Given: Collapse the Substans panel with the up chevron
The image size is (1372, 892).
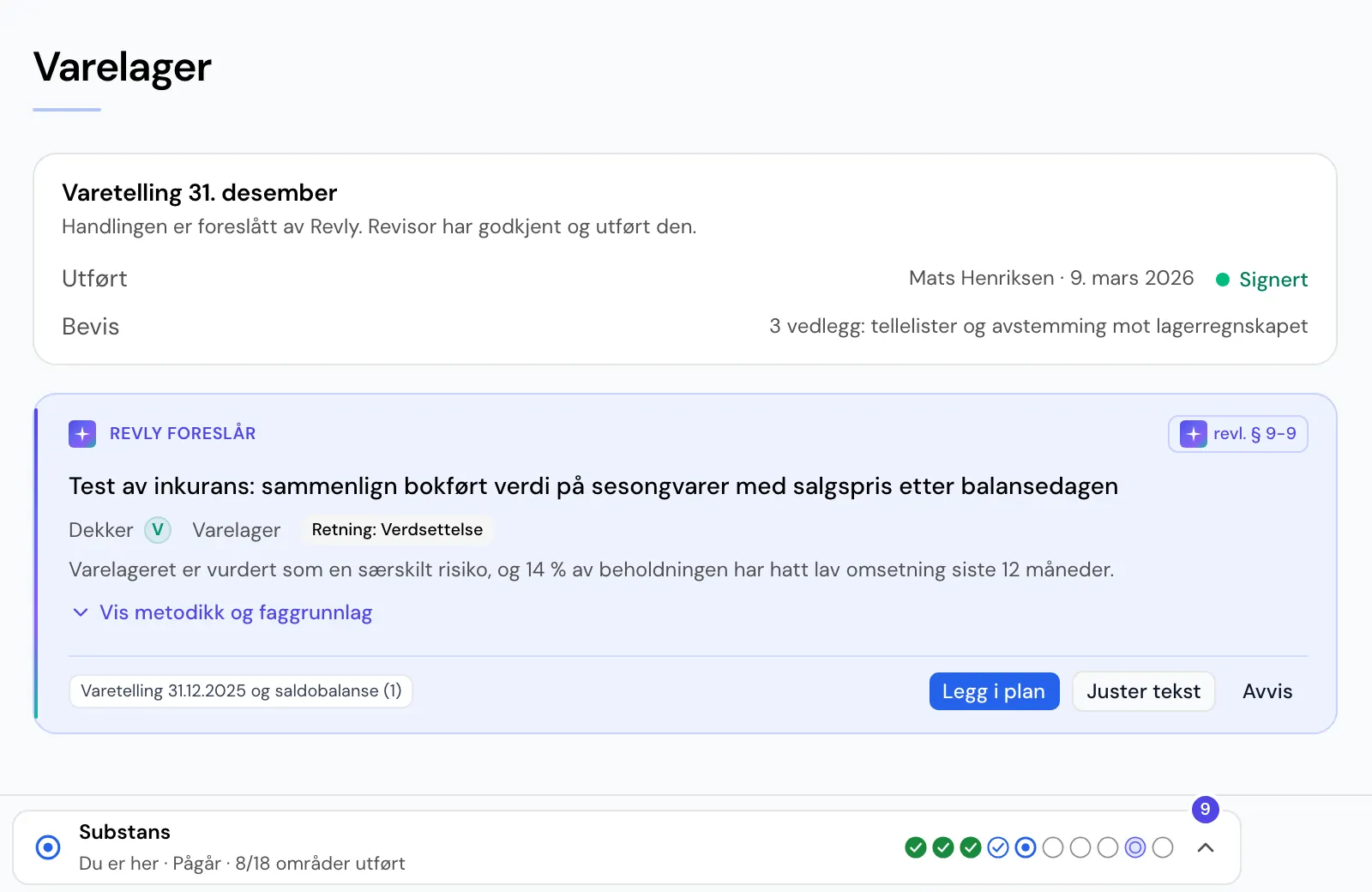Looking at the screenshot, I should click(1205, 847).
